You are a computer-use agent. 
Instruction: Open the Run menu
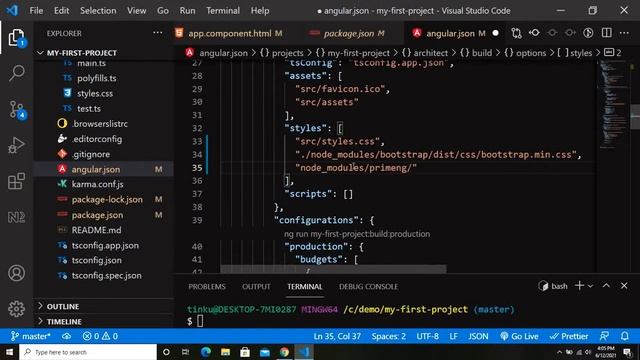pyautogui.click(x=187, y=11)
